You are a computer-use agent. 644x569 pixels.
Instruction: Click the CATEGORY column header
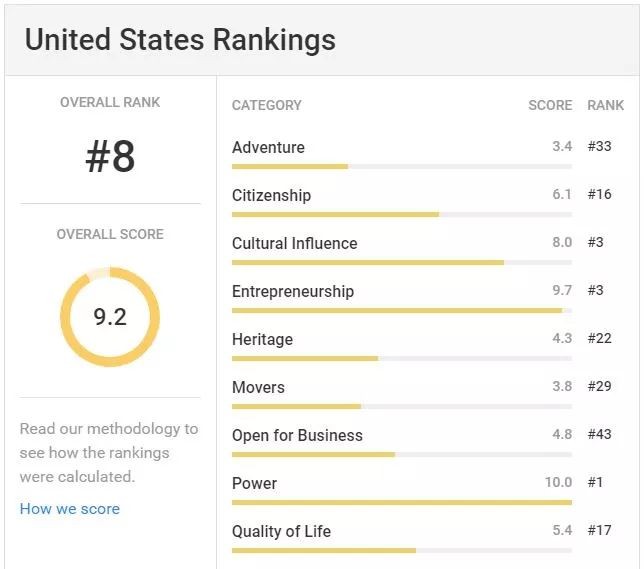[266, 105]
